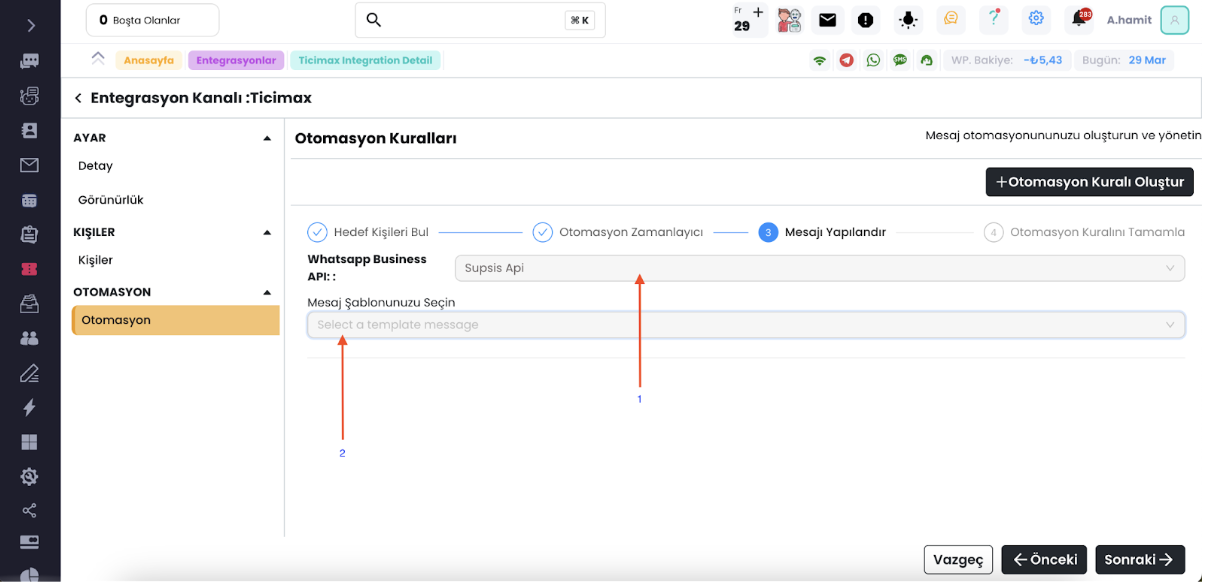Open the contacts book icon in sidebar

point(29,130)
